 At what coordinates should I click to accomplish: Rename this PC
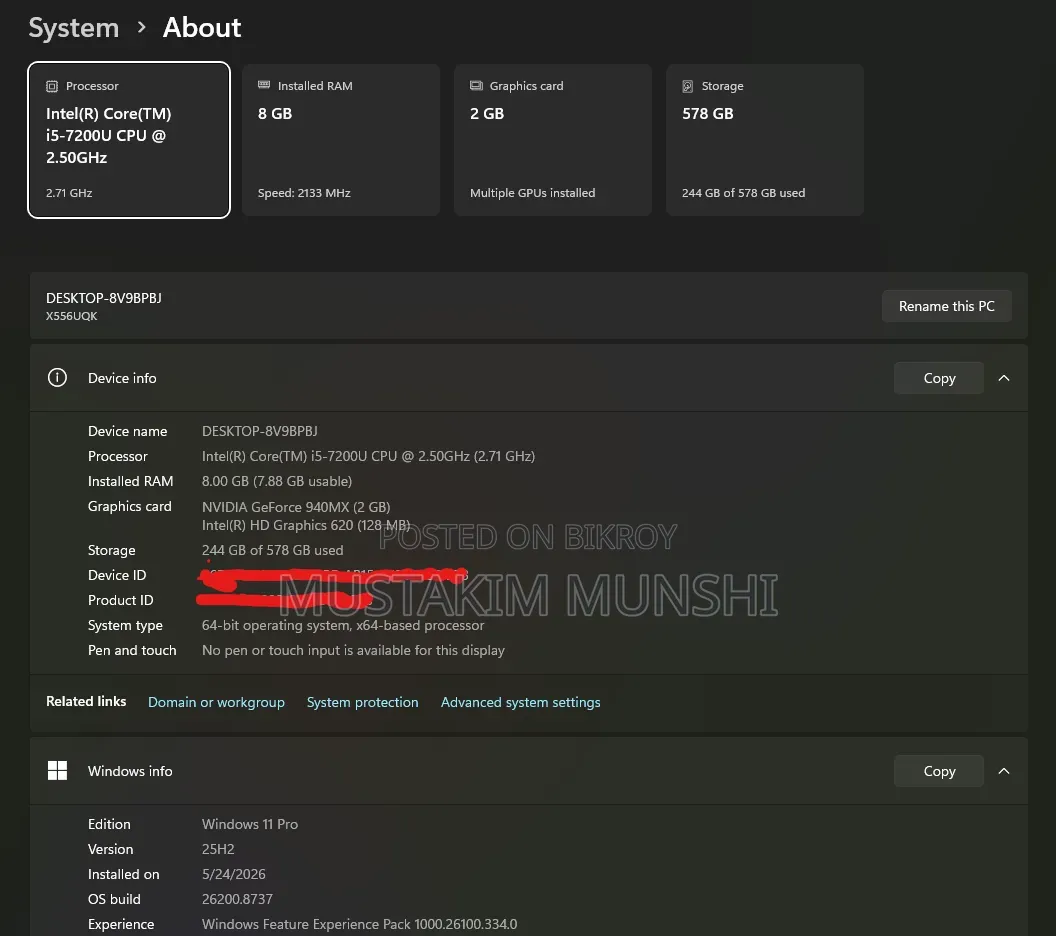[946, 306]
